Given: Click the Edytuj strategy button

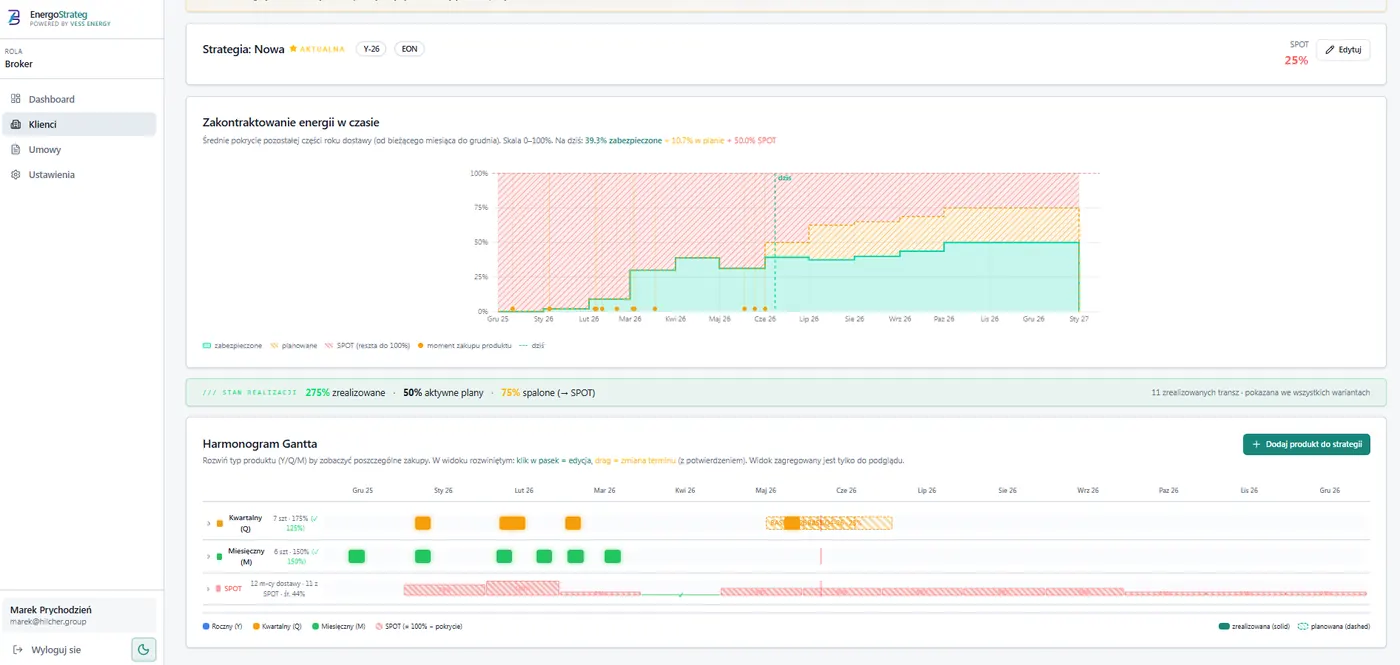Looking at the screenshot, I should pyautogui.click(x=1343, y=49).
